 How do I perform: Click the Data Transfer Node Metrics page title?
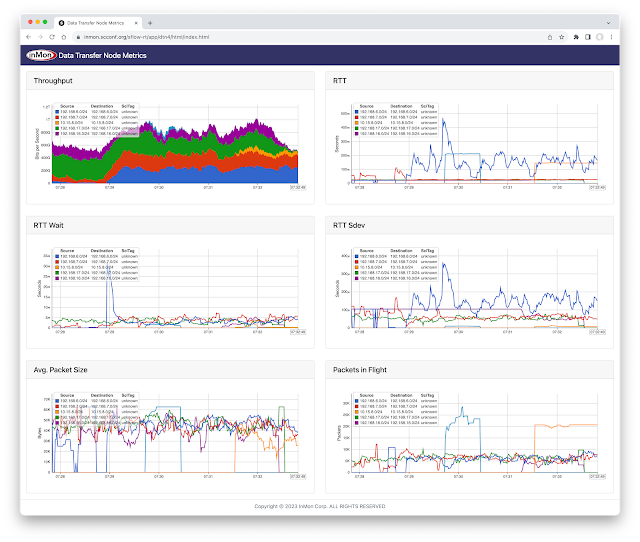pos(102,55)
